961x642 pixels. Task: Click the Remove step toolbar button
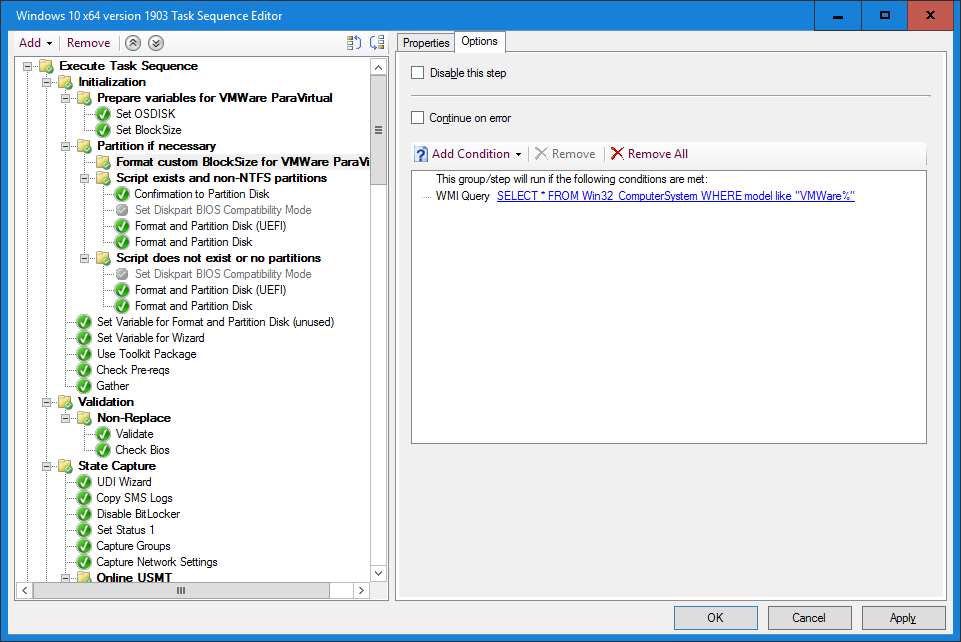[x=88, y=43]
